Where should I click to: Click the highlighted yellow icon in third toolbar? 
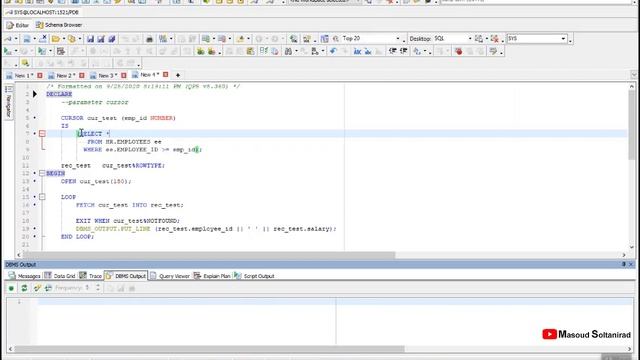coord(25,63)
